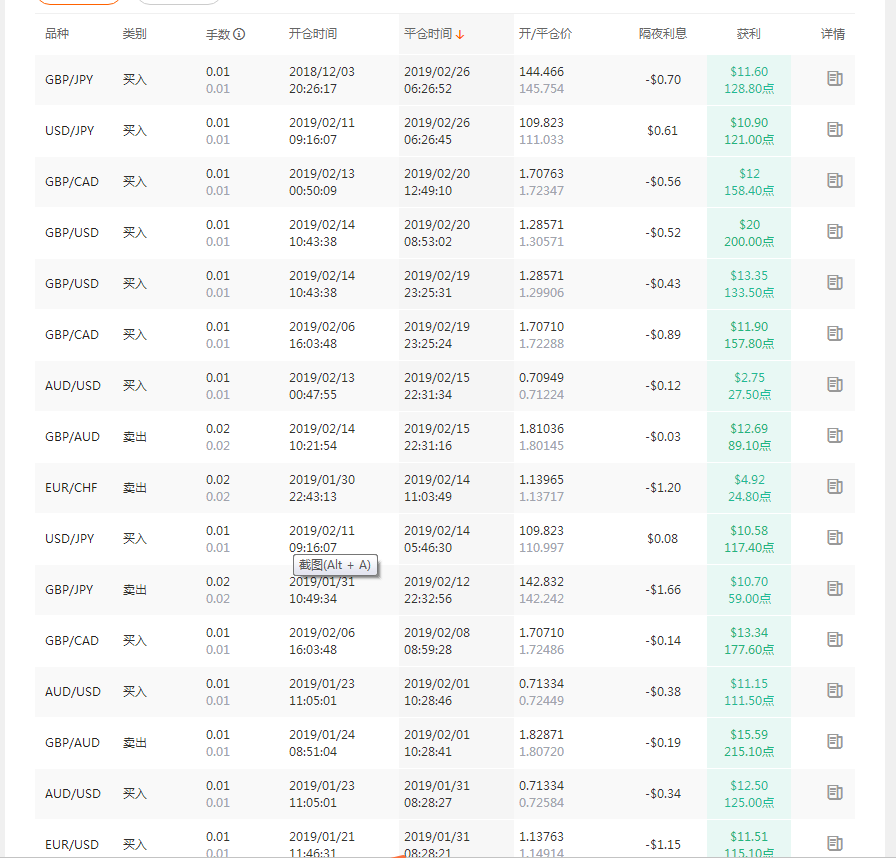Click the $15.59 profit cell
Viewport: 896px width, 858px height.
tap(749, 735)
